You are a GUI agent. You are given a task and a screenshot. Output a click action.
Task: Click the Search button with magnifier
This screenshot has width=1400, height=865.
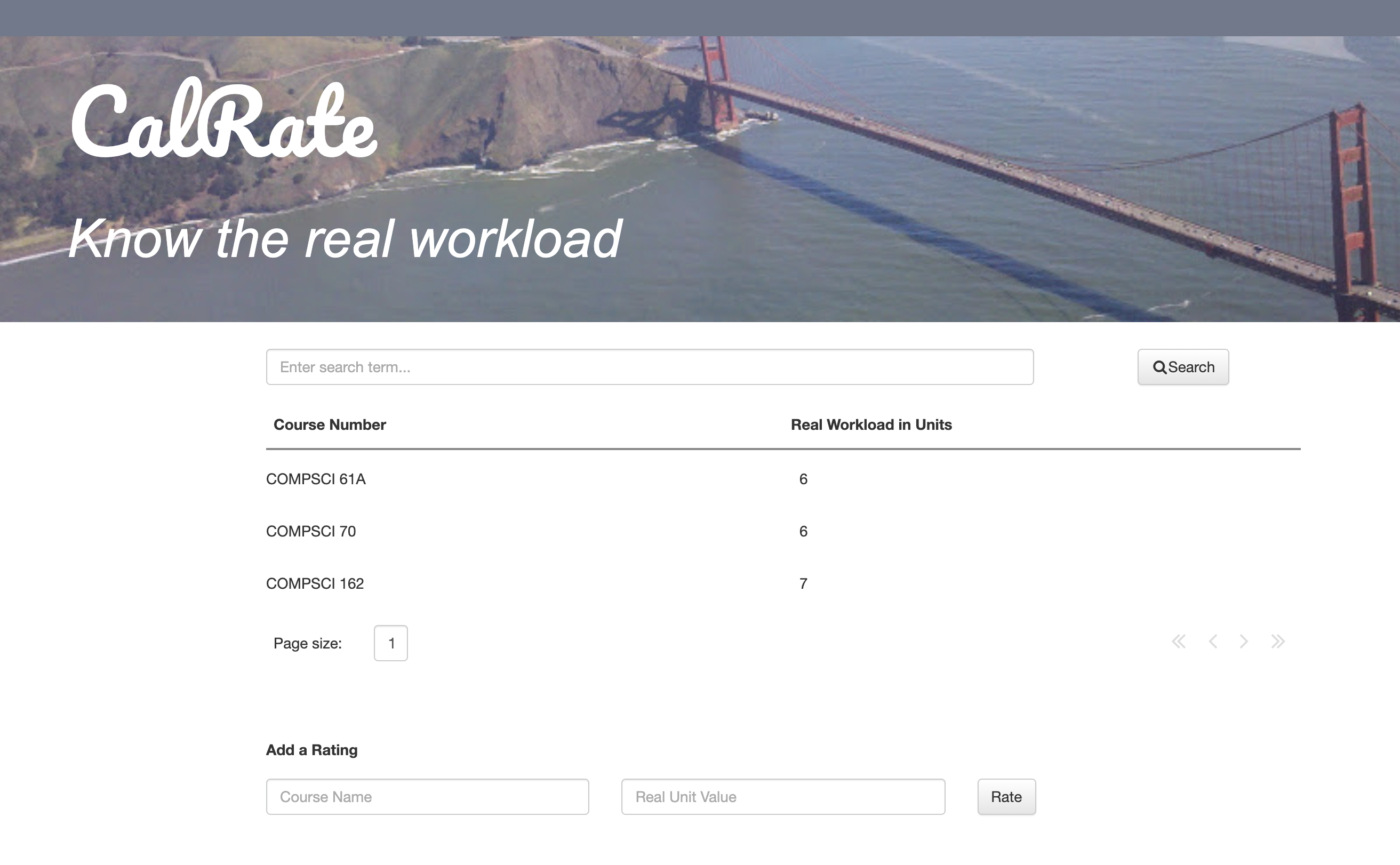[1182, 367]
